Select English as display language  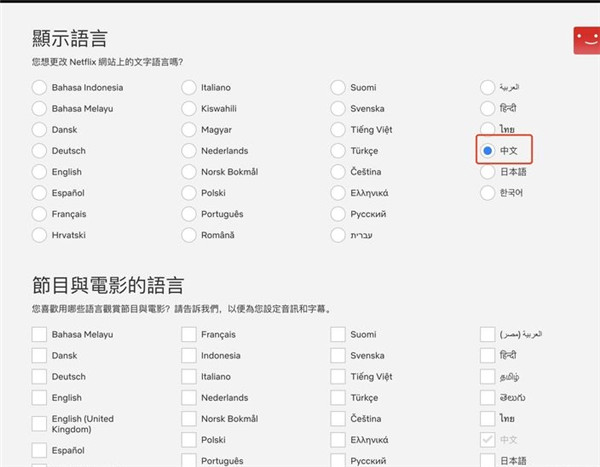tap(39, 172)
